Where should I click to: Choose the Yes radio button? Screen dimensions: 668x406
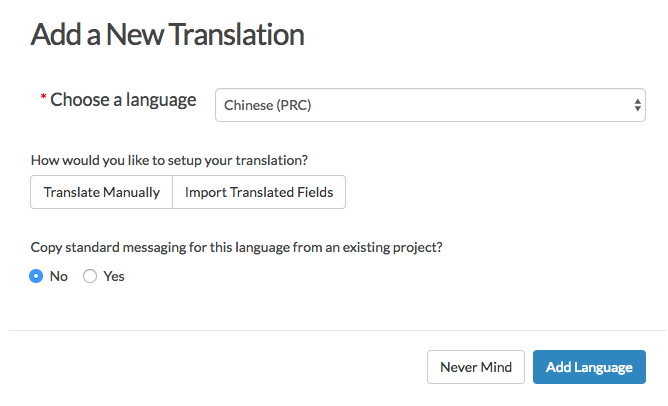90,276
